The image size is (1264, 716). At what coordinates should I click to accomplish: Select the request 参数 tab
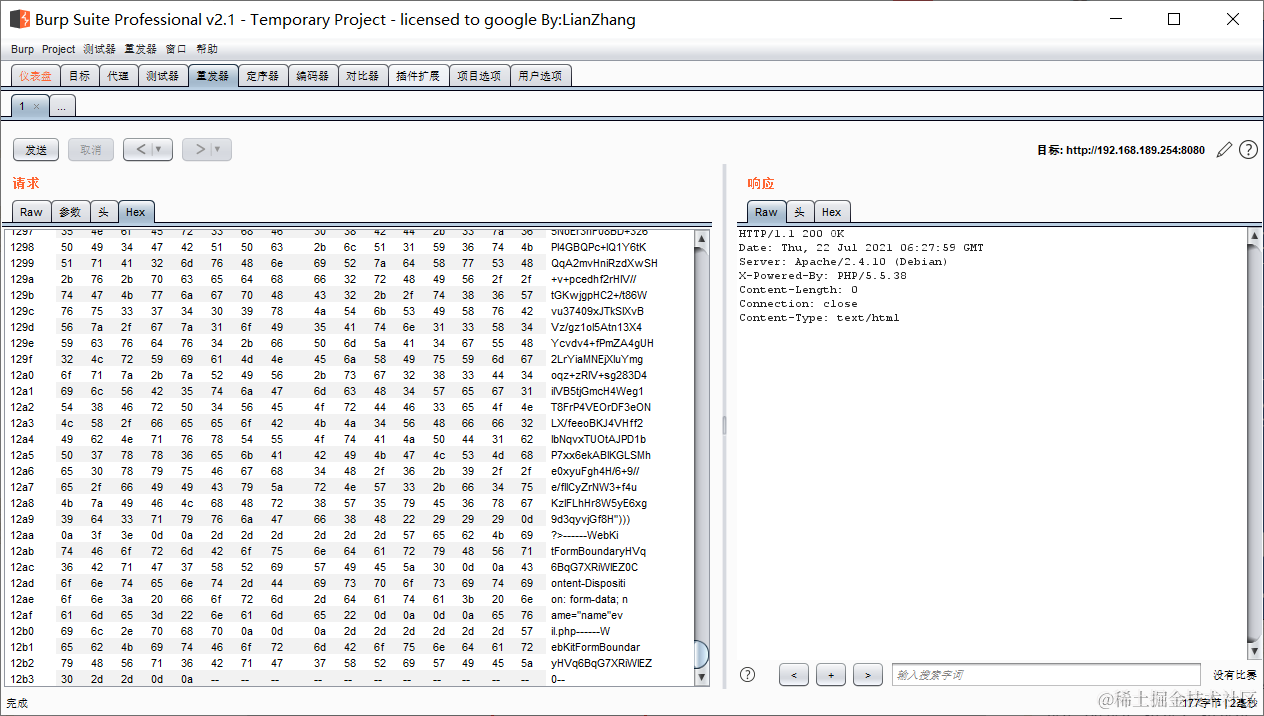(70, 212)
